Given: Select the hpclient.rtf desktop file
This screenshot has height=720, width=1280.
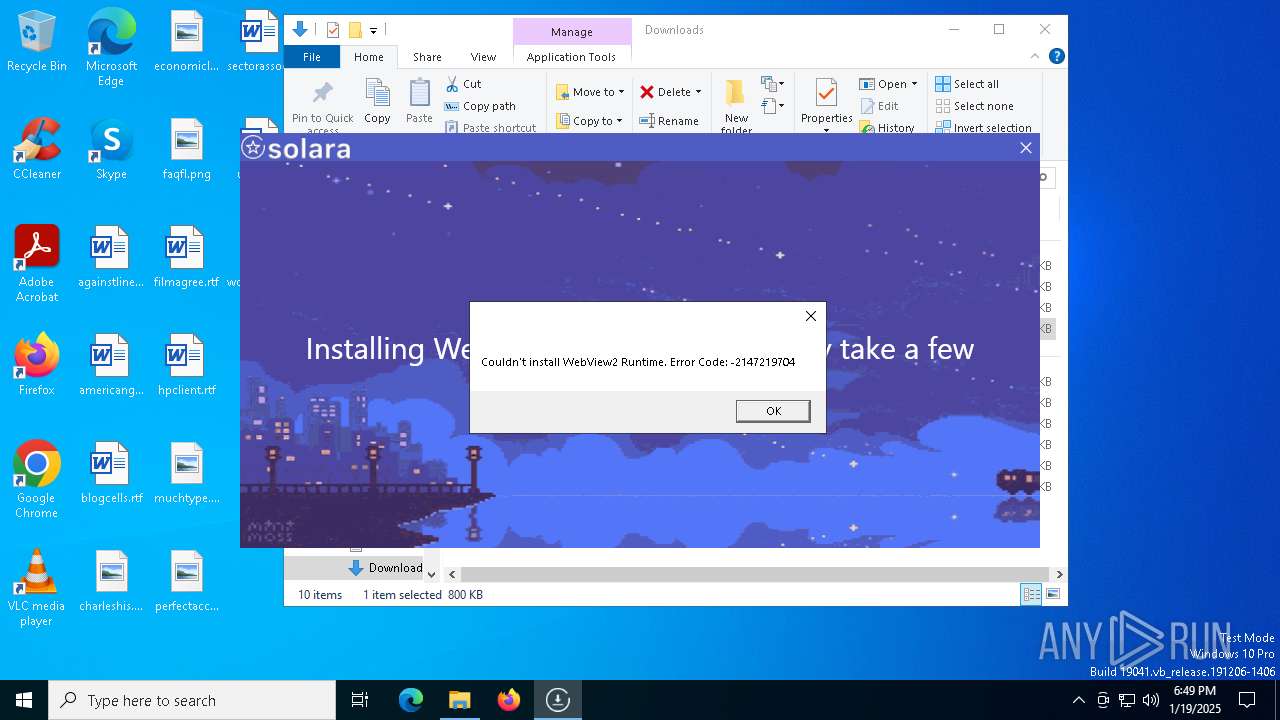Looking at the screenshot, I should click(187, 365).
